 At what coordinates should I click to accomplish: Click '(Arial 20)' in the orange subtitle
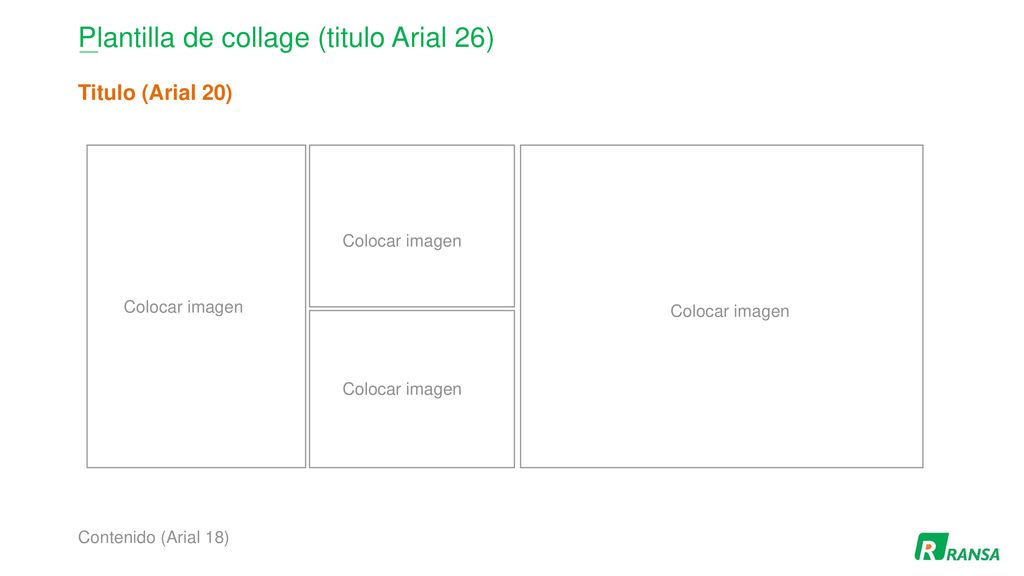coord(187,93)
